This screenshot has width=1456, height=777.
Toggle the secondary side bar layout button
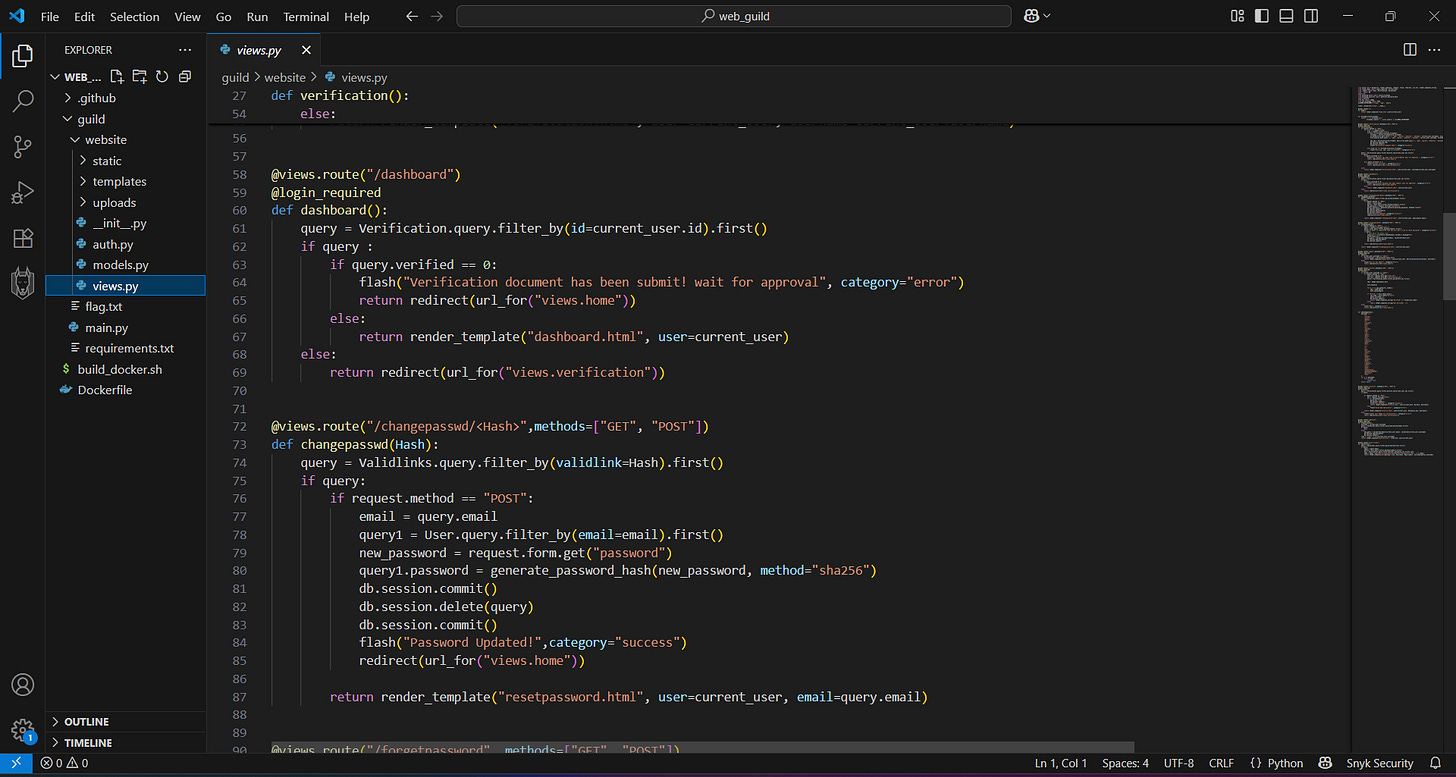[x=1310, y=16]
